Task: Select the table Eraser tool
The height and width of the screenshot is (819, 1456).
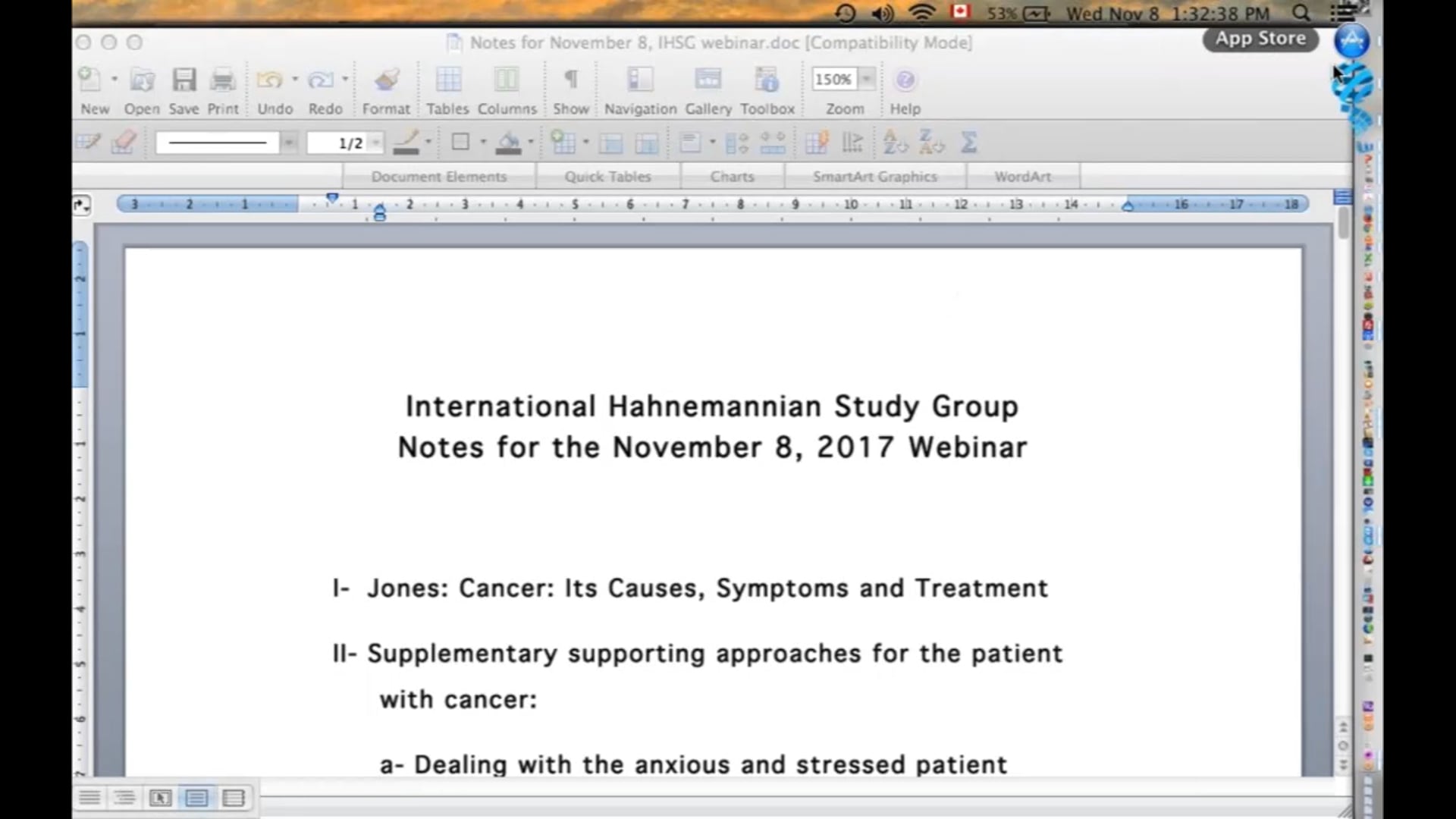Action: click(x=124, y=142)
